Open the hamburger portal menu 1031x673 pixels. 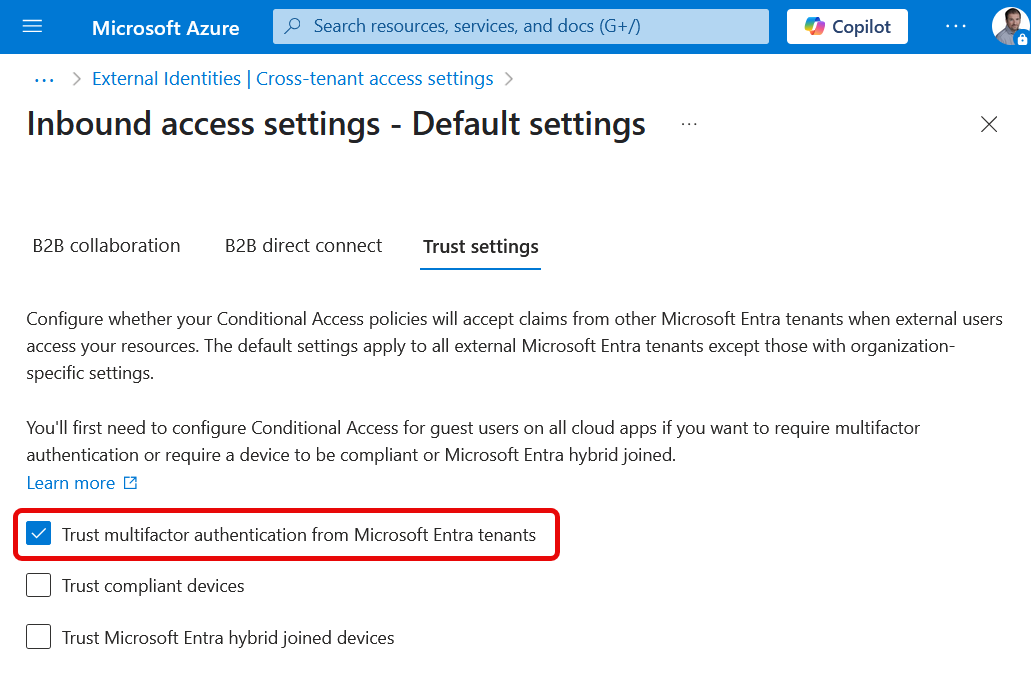click(32, 27)
